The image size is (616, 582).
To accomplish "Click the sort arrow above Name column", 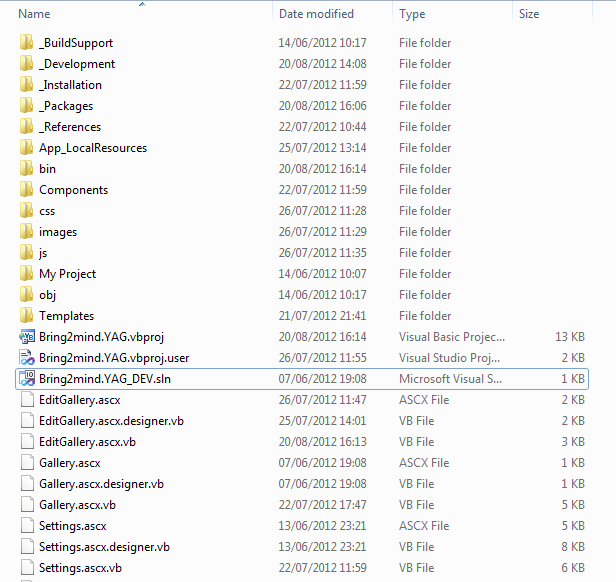I will click(x=142, y=4).
